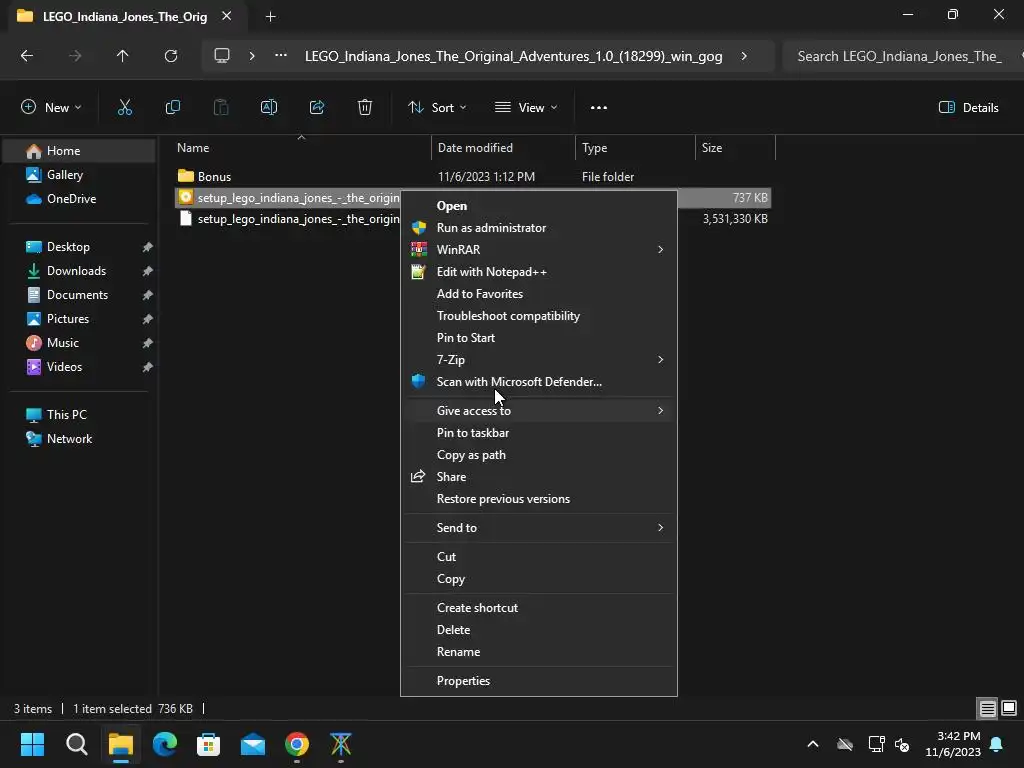Sort by Size column header
Image resolution: width=1024 pixels, height=768 pixels.
tap(735, 148)
